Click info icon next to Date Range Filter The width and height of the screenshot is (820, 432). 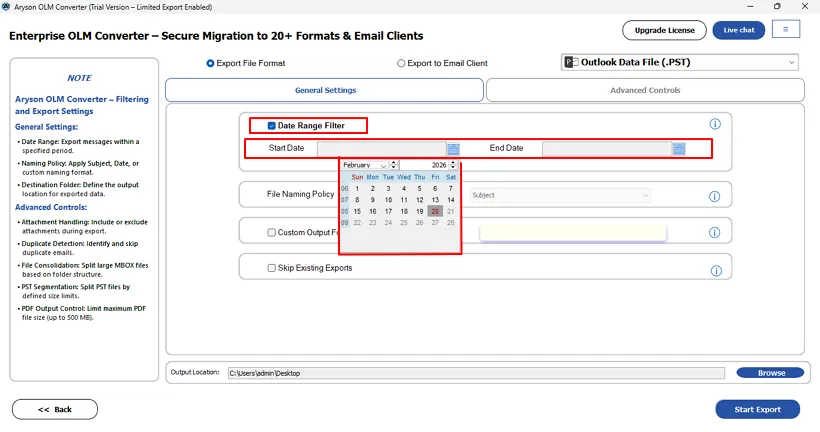click(715, 124)
